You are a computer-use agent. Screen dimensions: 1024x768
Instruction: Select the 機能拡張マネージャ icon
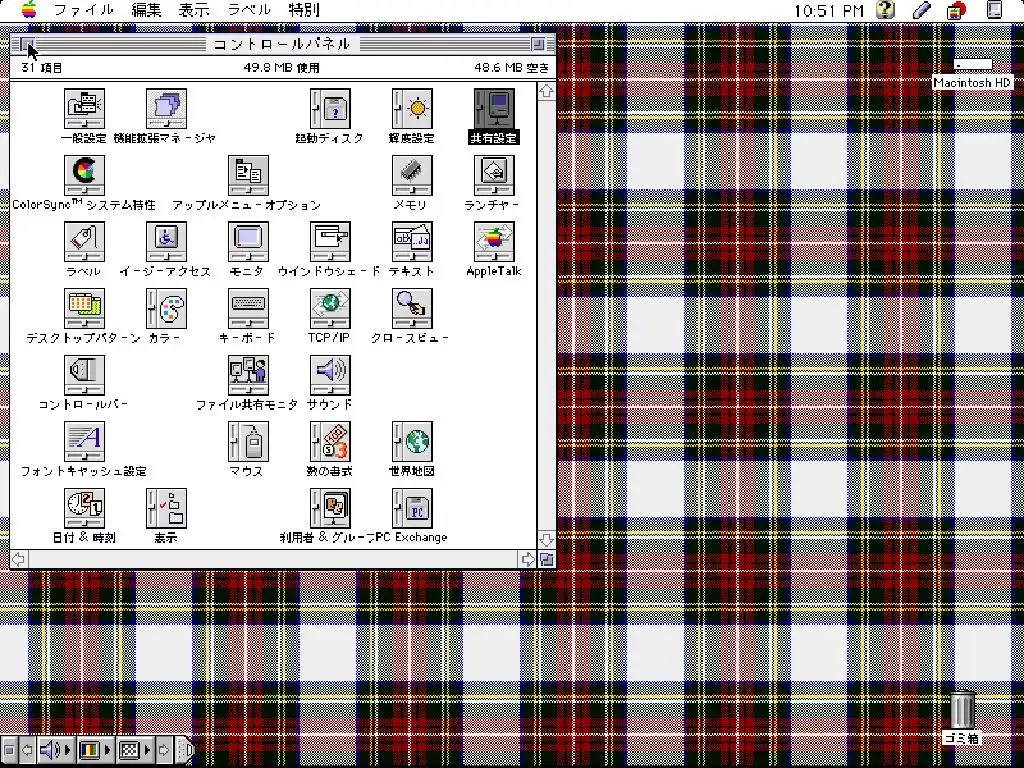tap(166, 109)
